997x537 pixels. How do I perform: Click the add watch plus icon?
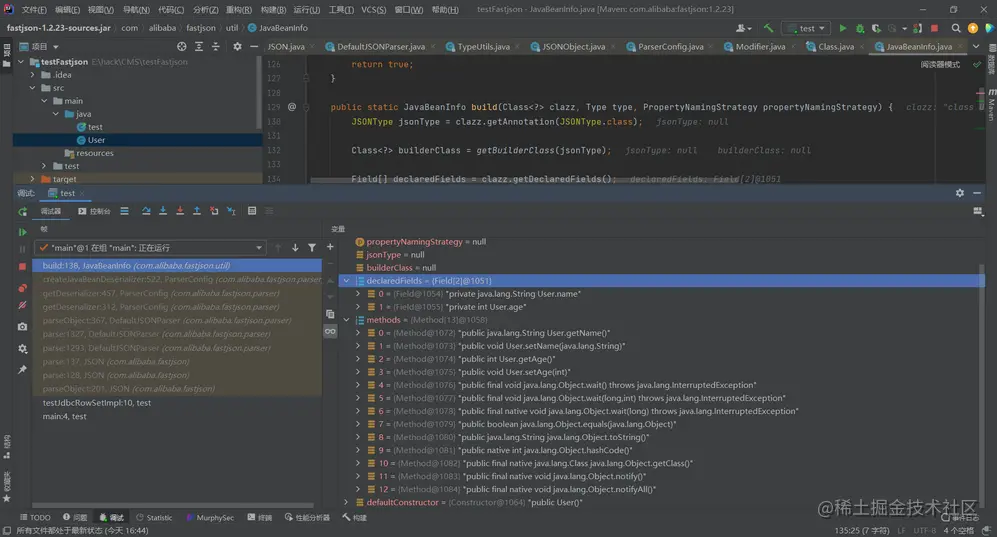[x=330, y=247]
